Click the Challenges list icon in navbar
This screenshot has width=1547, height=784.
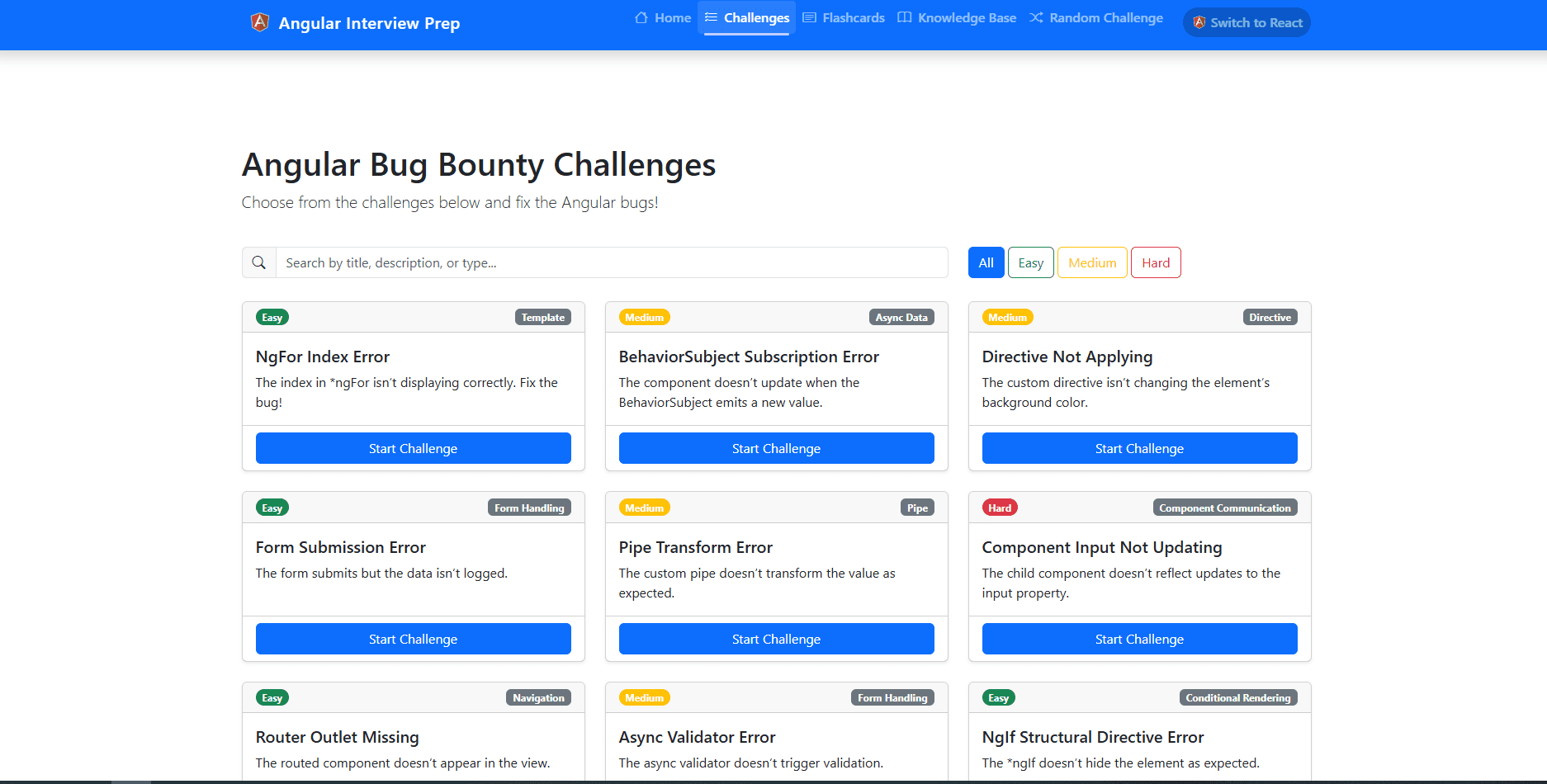click(711, 17)
